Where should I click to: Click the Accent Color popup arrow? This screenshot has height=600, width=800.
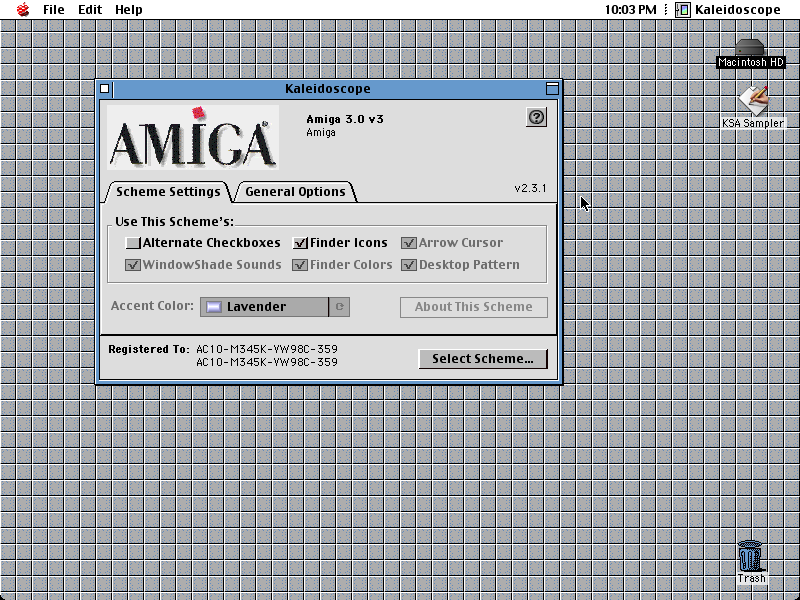click(x=339, y=307)
